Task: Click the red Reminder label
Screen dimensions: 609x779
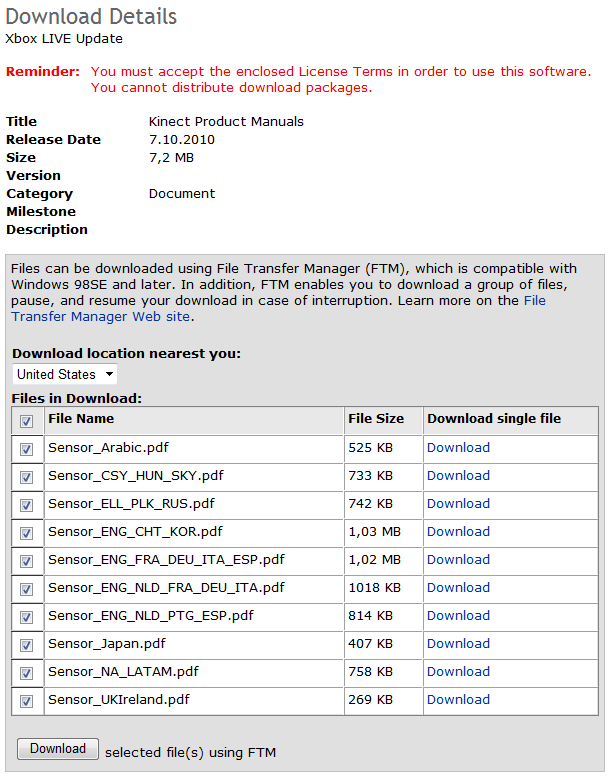Action: point(43,72)
